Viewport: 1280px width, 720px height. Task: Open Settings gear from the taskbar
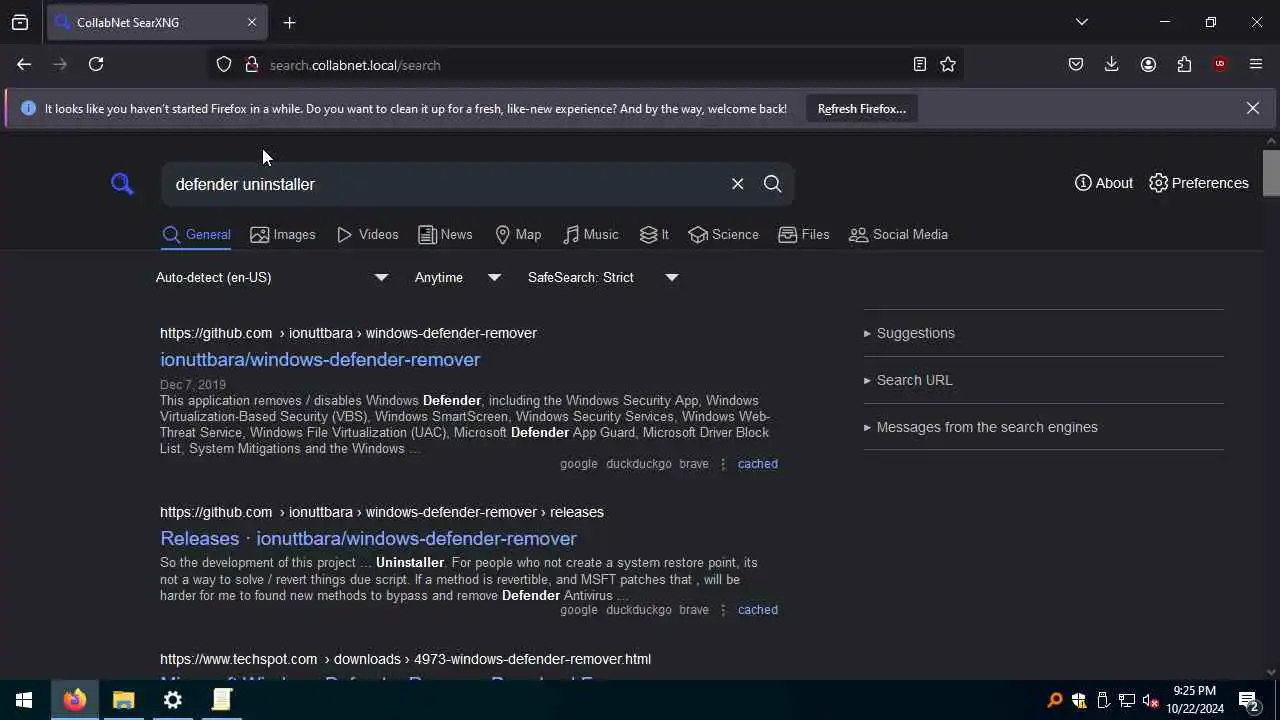coord(173,700)
